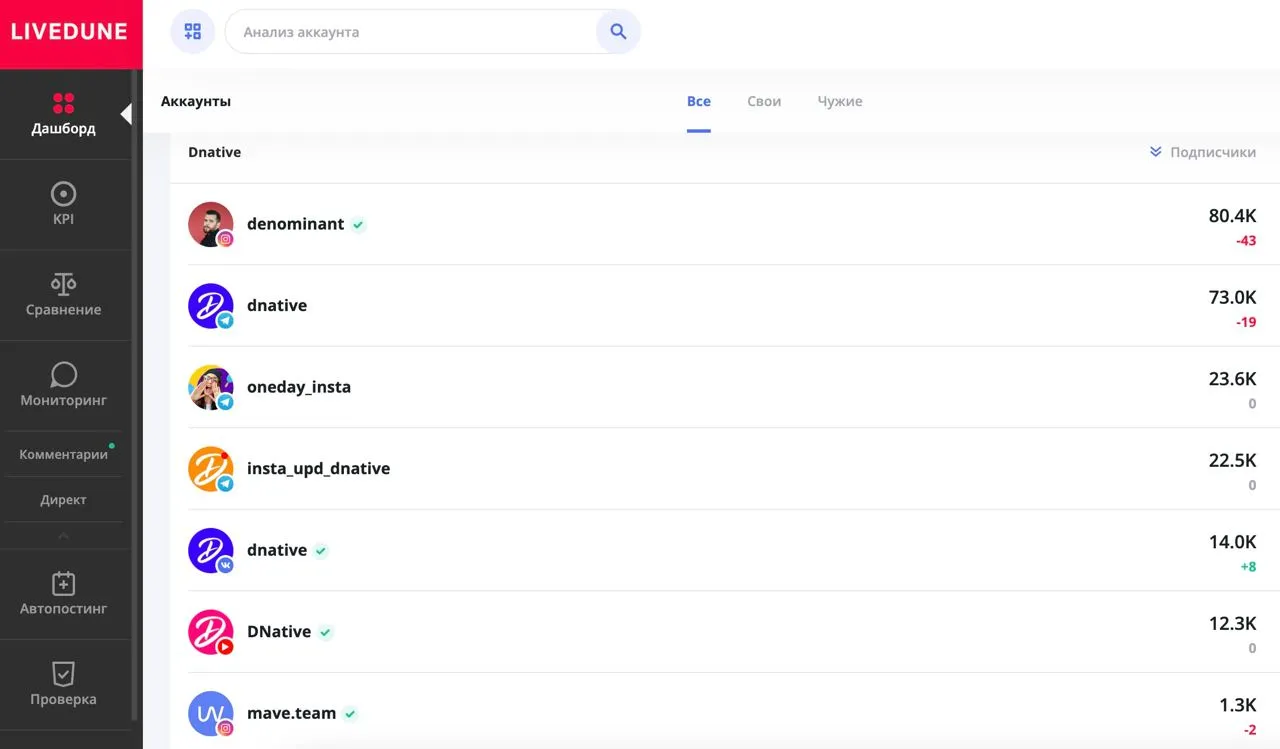
Task: Click the 23.6K subscriber count
Action: coord(1232,379)
